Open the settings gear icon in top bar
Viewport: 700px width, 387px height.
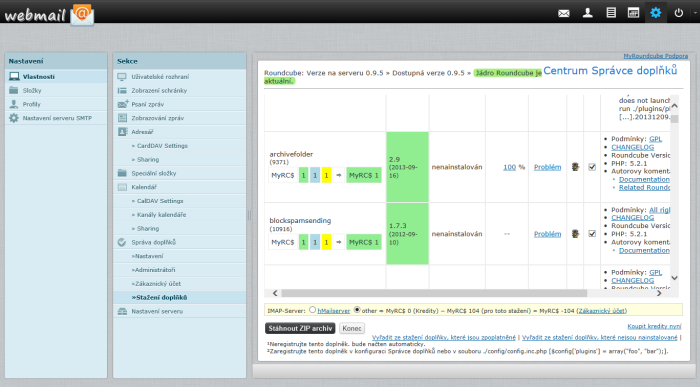655,12
